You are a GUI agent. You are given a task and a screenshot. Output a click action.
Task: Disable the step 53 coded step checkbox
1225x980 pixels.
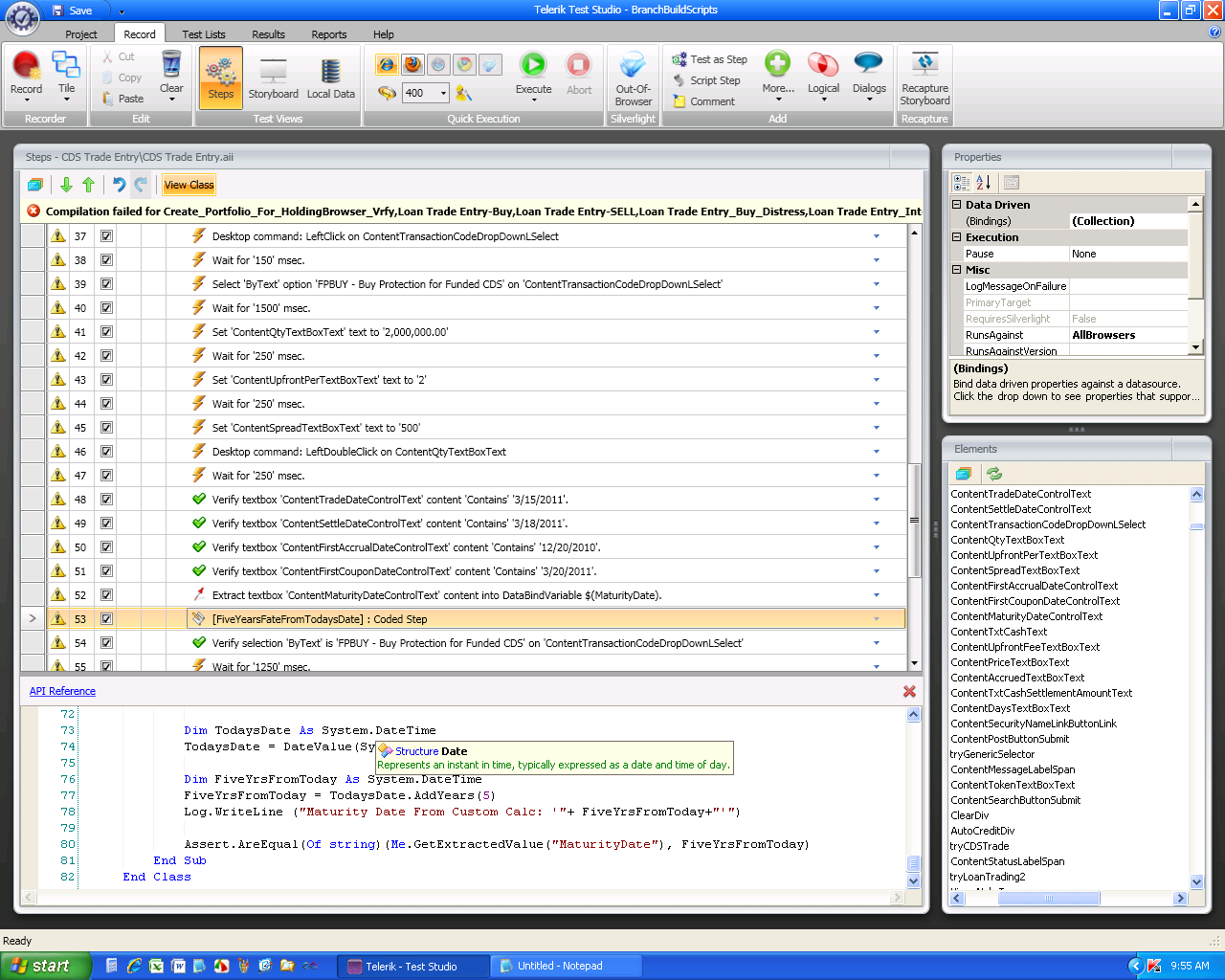pyautogui.click(x=106, y=619)
